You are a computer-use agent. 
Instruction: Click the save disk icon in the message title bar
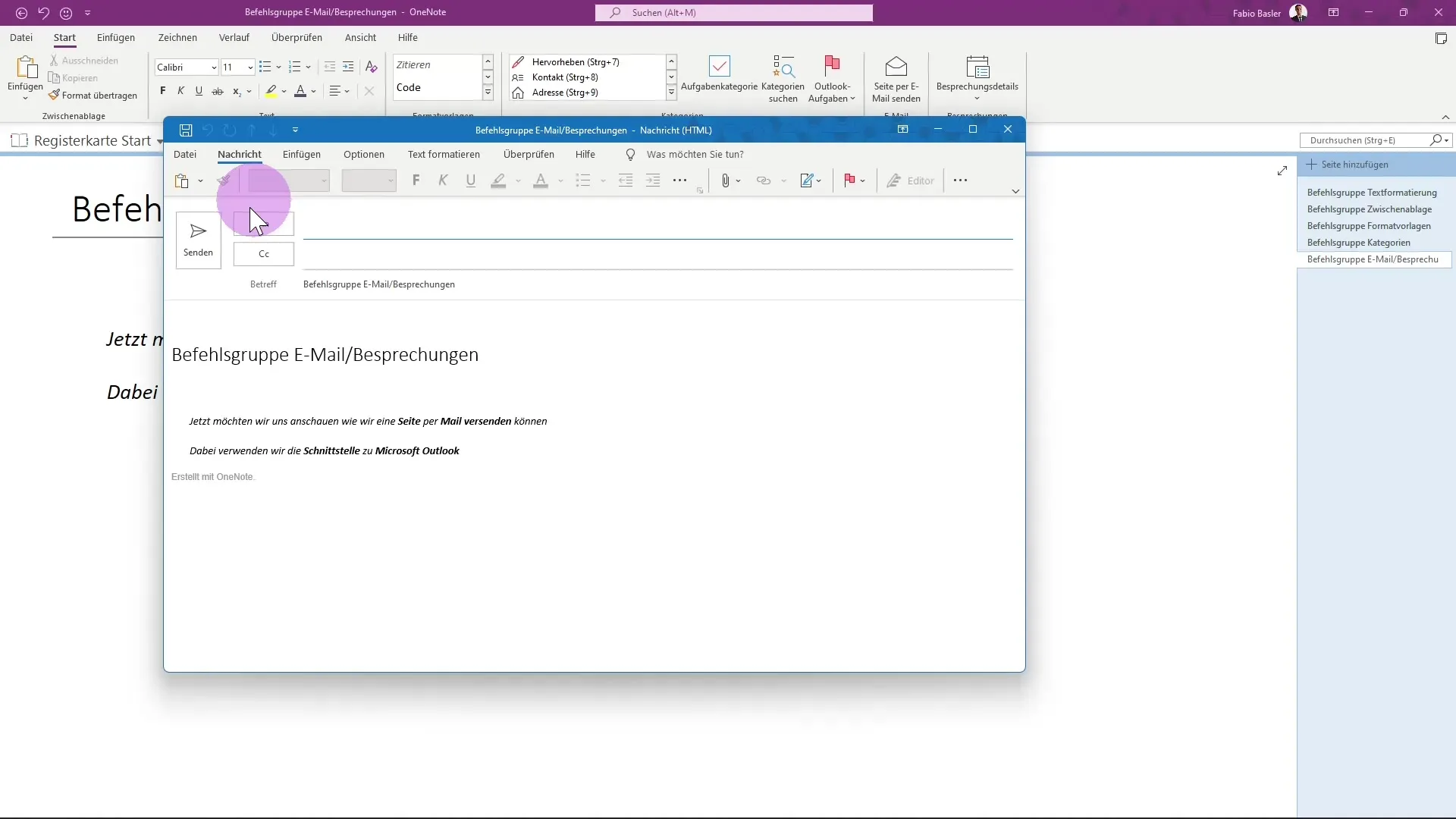tap(186, 130)
